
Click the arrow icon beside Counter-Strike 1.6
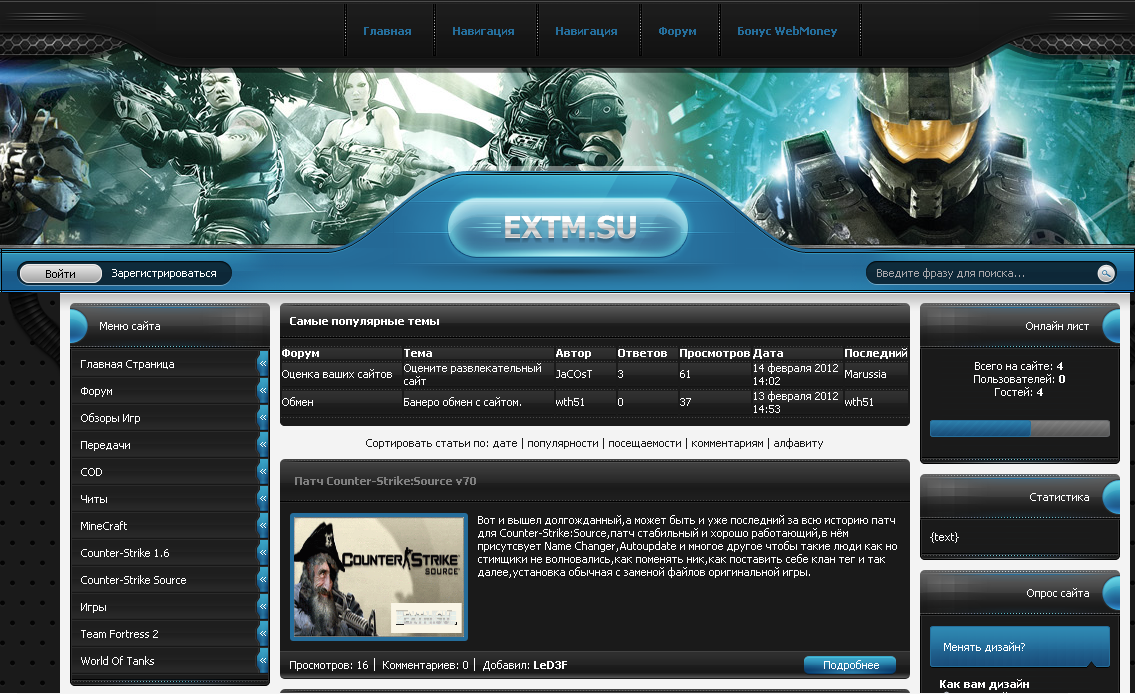(263, 553)
